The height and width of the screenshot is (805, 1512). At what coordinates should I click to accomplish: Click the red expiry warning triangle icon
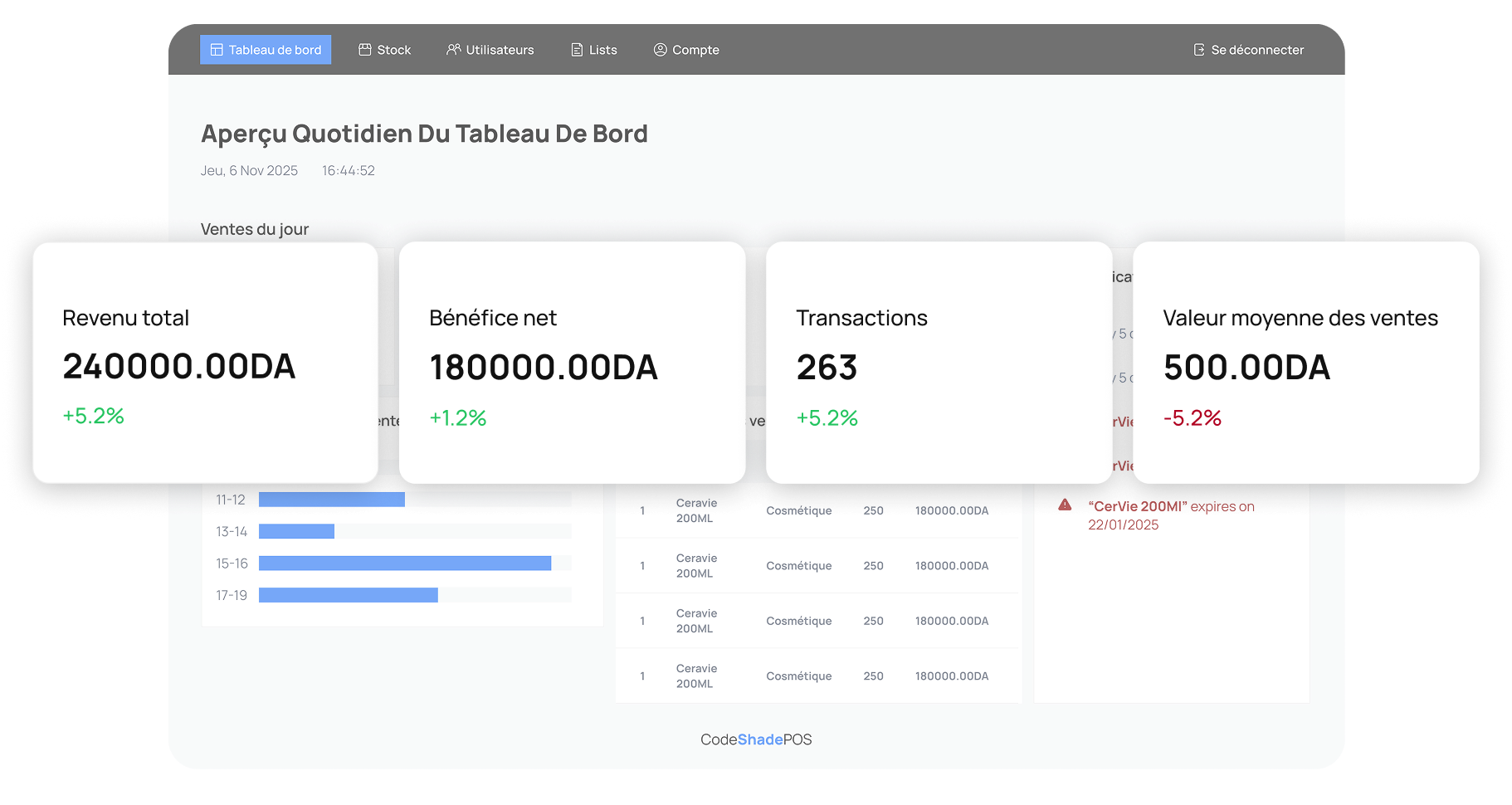click(1065, 505)
